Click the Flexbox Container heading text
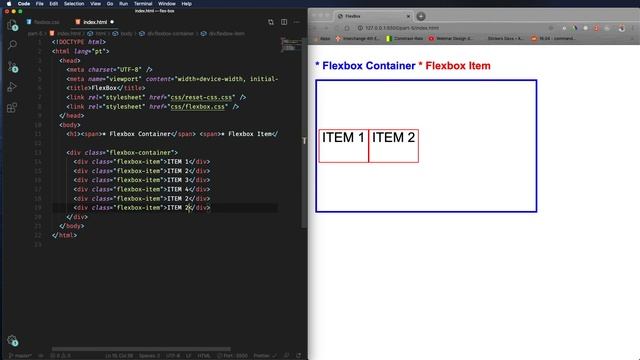This screenshot has width=640, height=360. point(369,66)
